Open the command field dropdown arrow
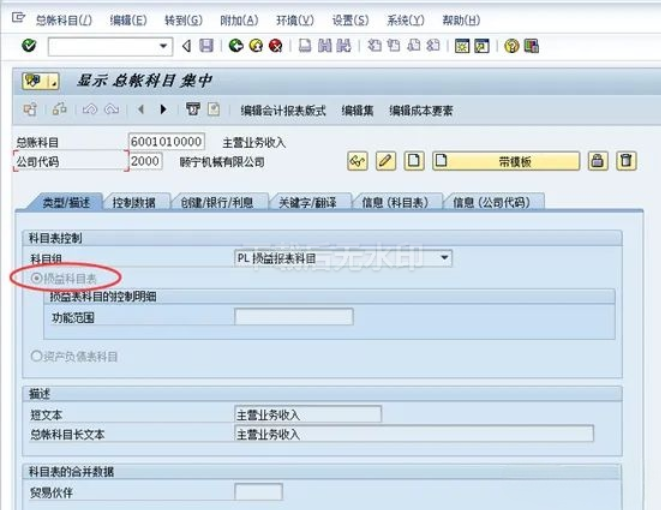Image resolution: width=661 pixels, height=510 pixels. coord(163,46)
